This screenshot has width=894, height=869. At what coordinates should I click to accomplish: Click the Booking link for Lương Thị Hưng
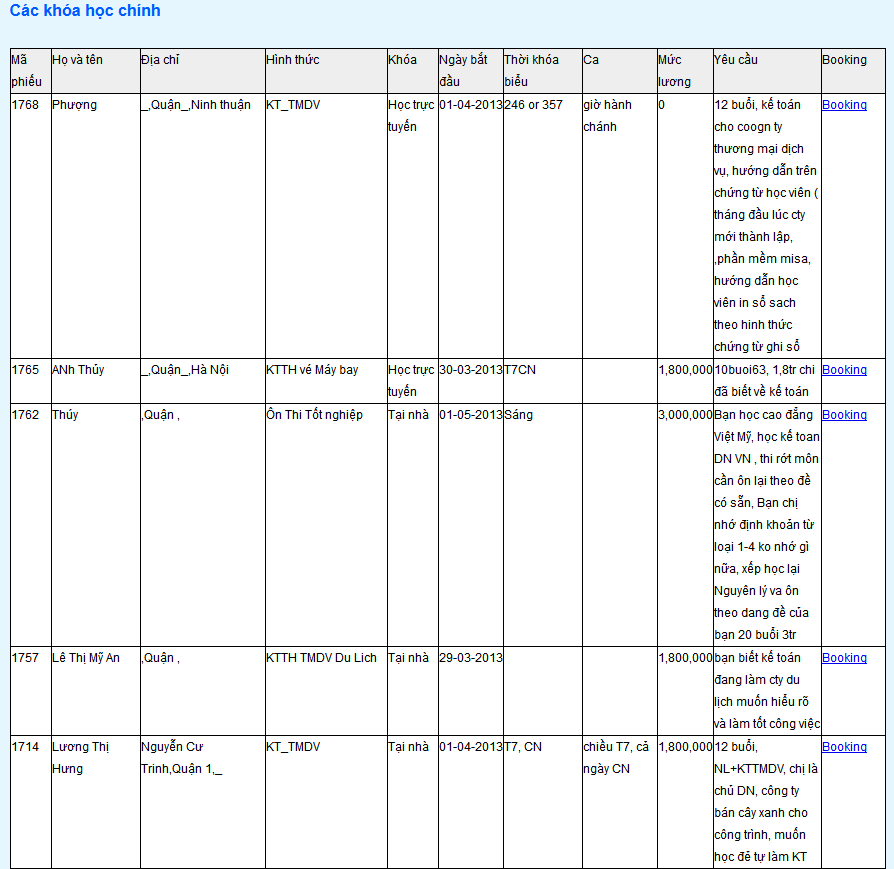[844, 747]
